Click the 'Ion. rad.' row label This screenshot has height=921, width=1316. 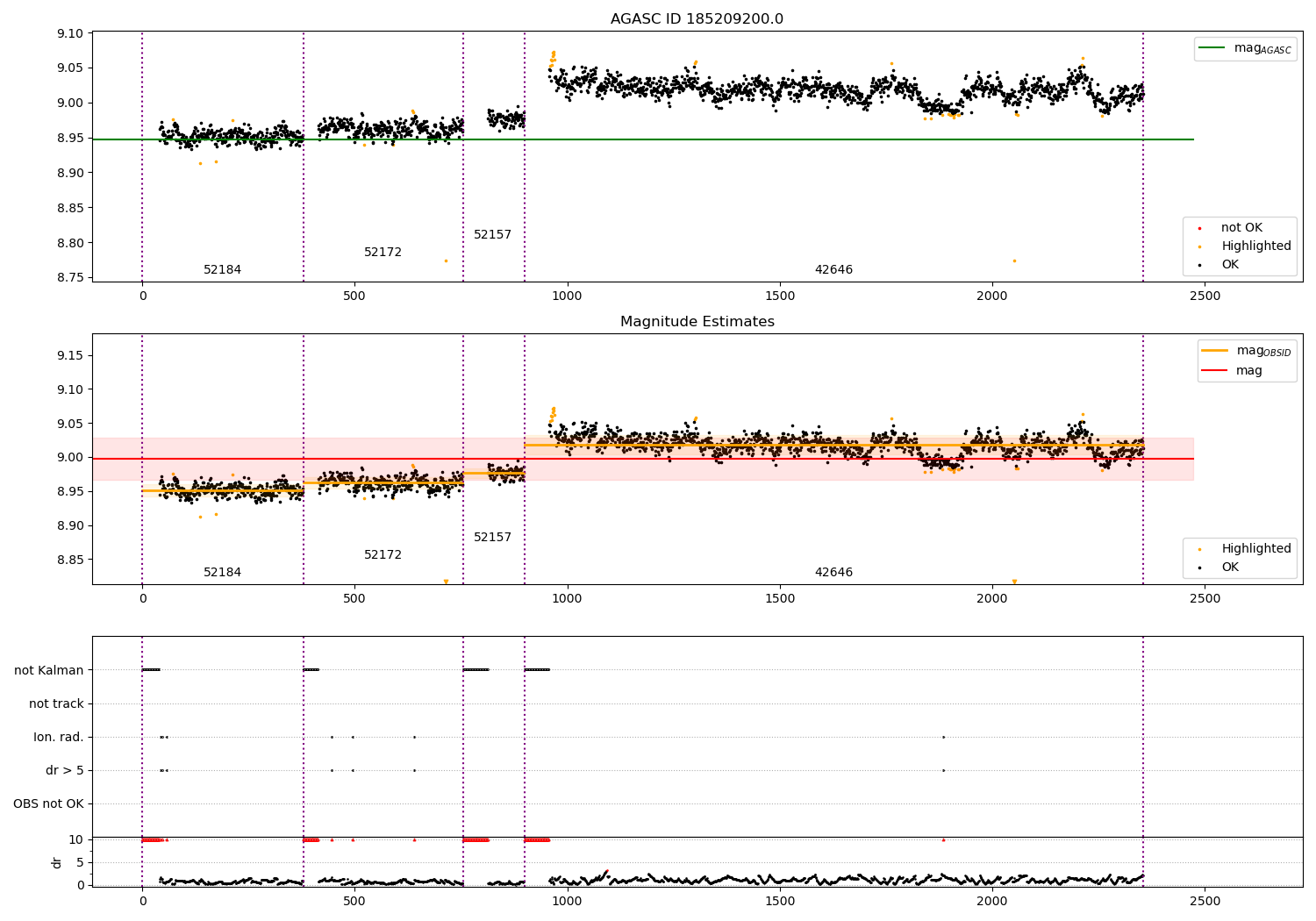[59, 738]
